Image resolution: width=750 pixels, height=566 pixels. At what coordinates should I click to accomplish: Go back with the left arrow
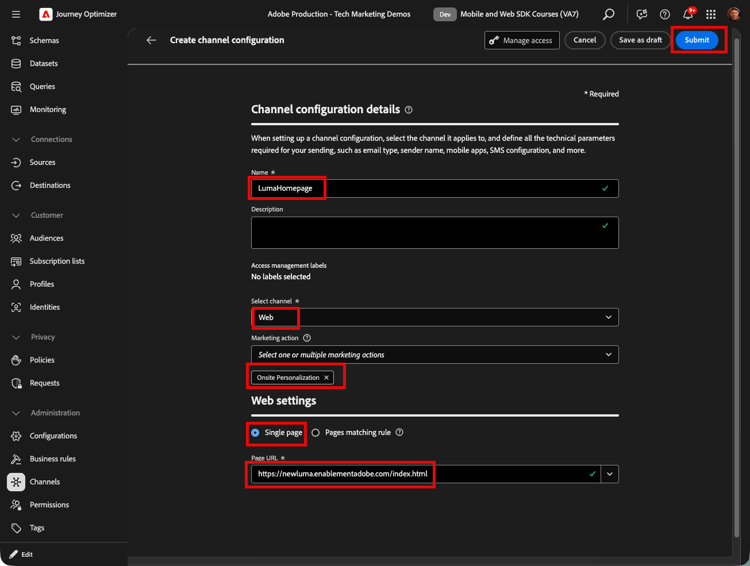151,40
